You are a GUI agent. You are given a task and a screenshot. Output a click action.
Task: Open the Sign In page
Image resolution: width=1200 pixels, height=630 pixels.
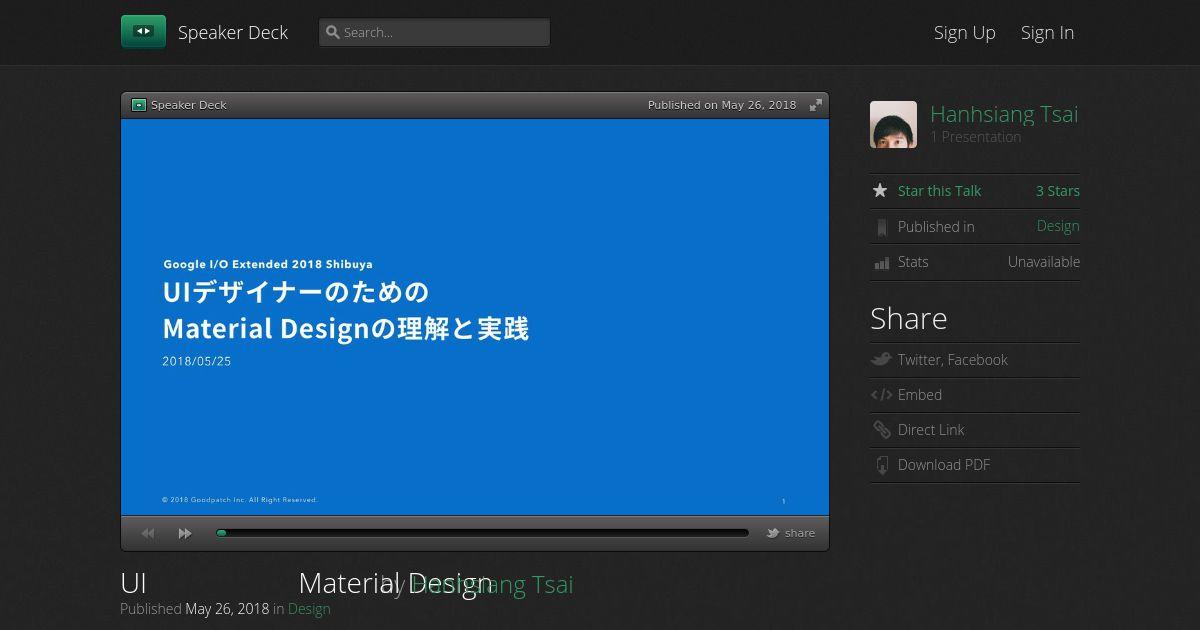pyautogui.click(x=1047, y=32)
